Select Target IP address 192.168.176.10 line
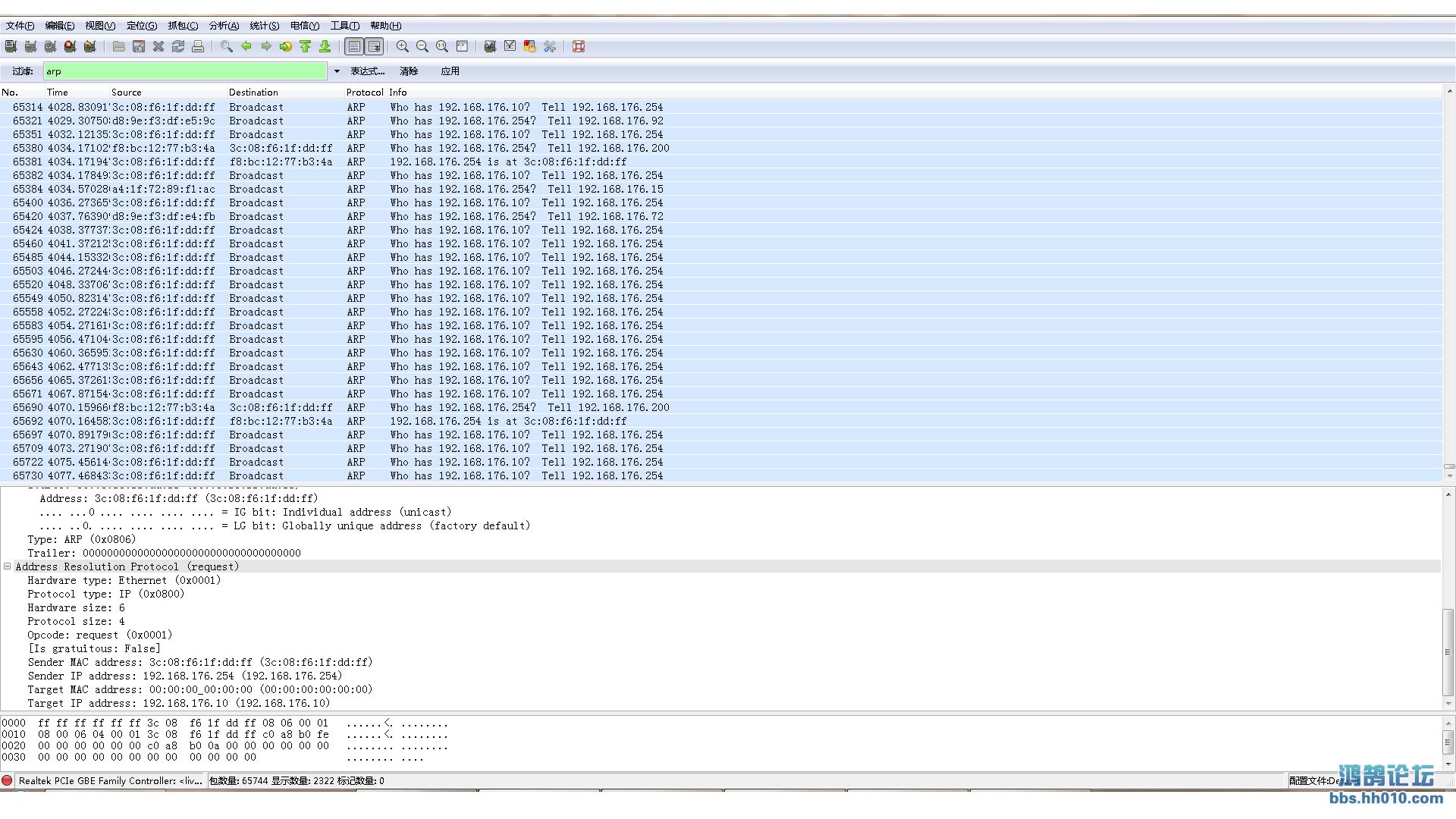 click(179, 703)
